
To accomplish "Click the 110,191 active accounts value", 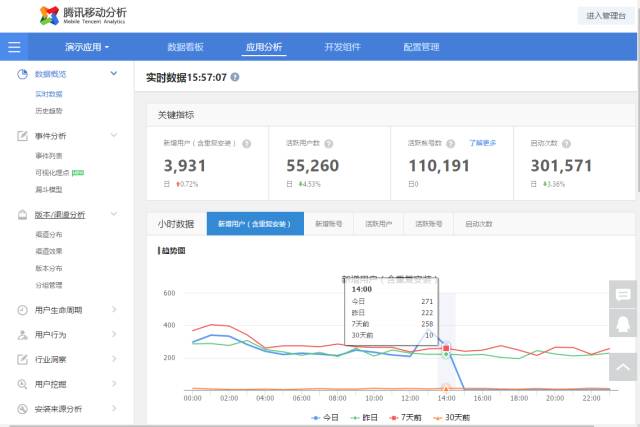I will (x=439, y=166).
